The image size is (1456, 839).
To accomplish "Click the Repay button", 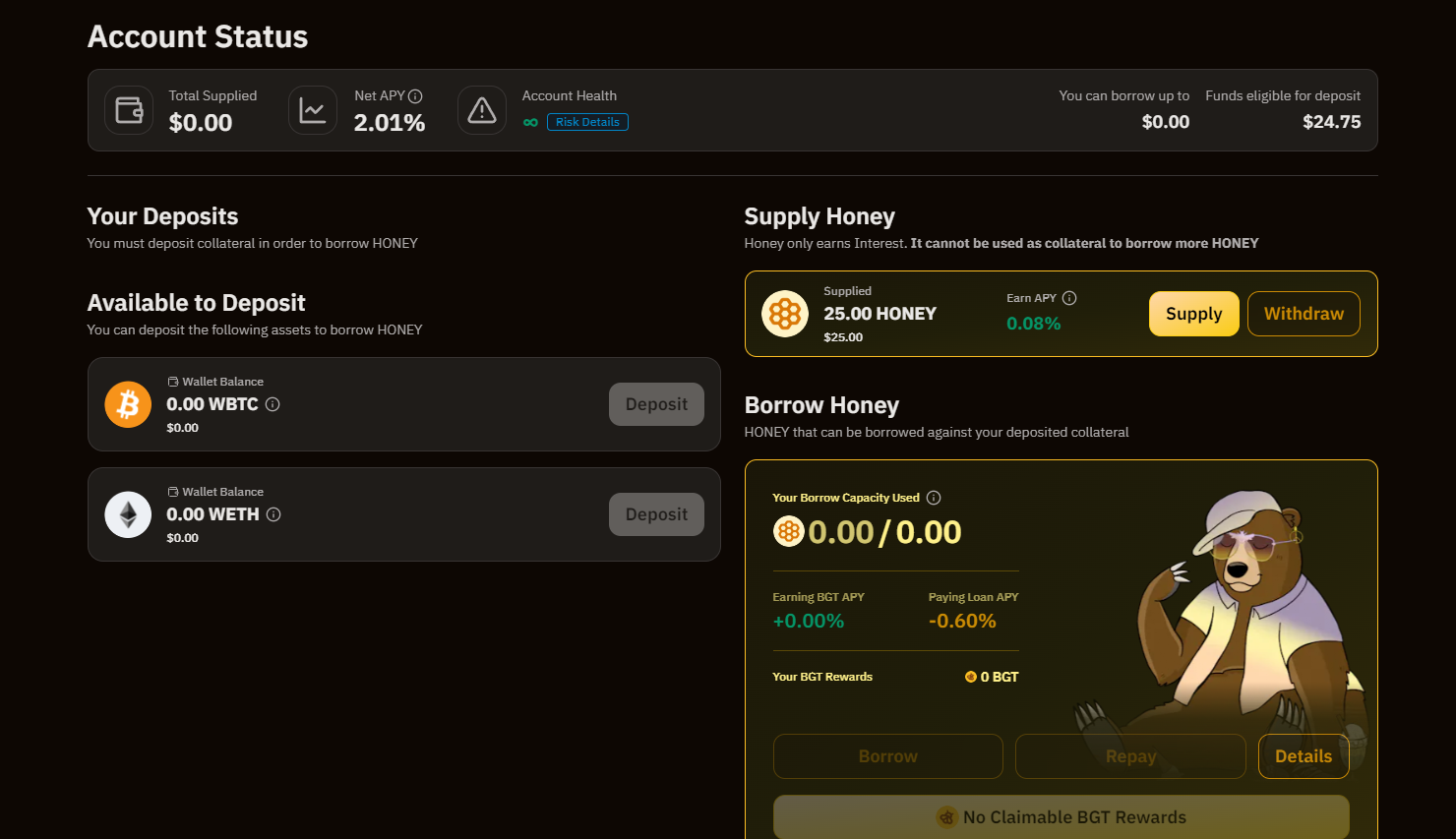I will tap(1130, 756).
